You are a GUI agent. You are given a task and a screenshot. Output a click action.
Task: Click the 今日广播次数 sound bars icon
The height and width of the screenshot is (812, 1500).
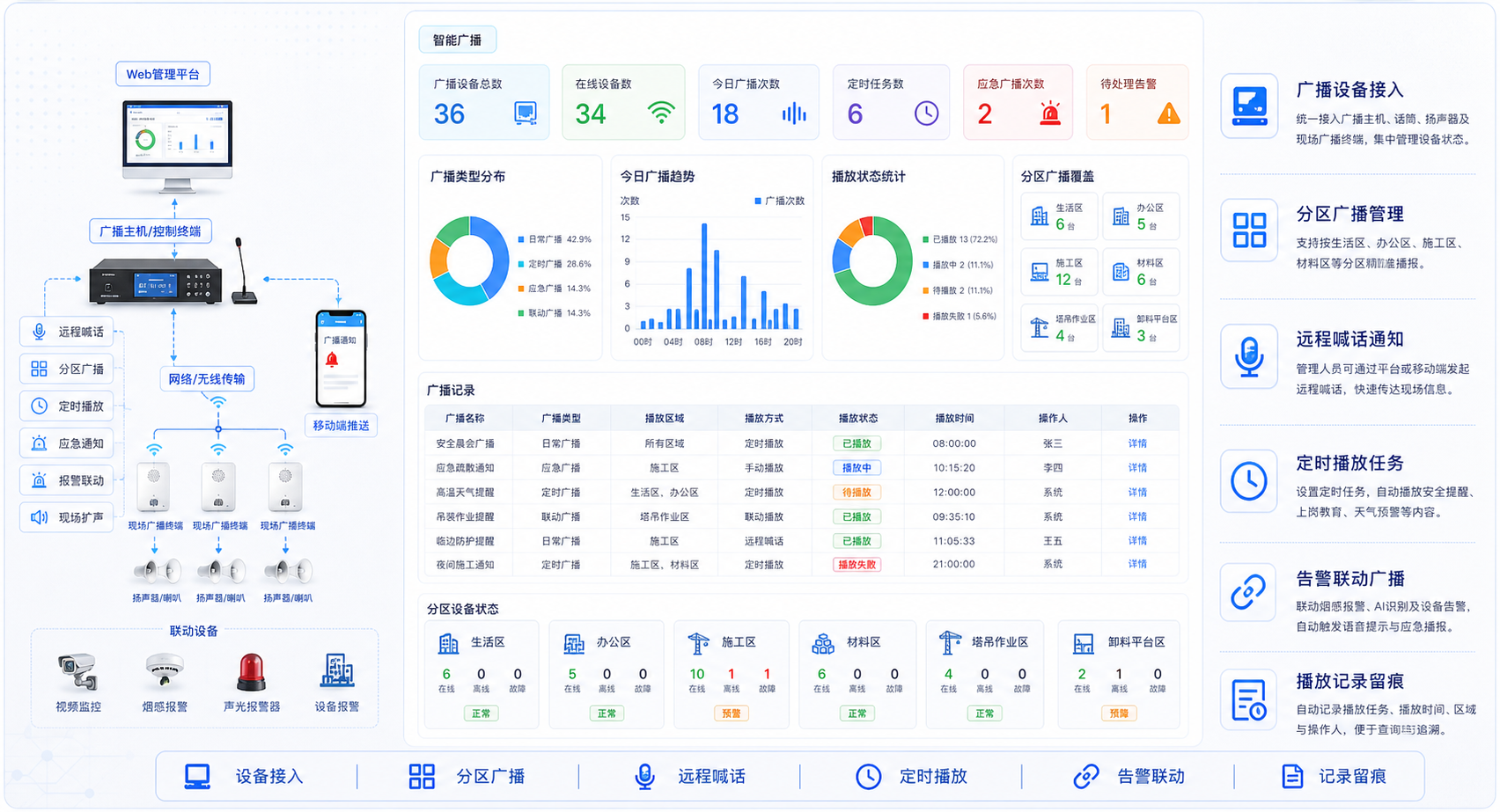[x=794, y=113]
